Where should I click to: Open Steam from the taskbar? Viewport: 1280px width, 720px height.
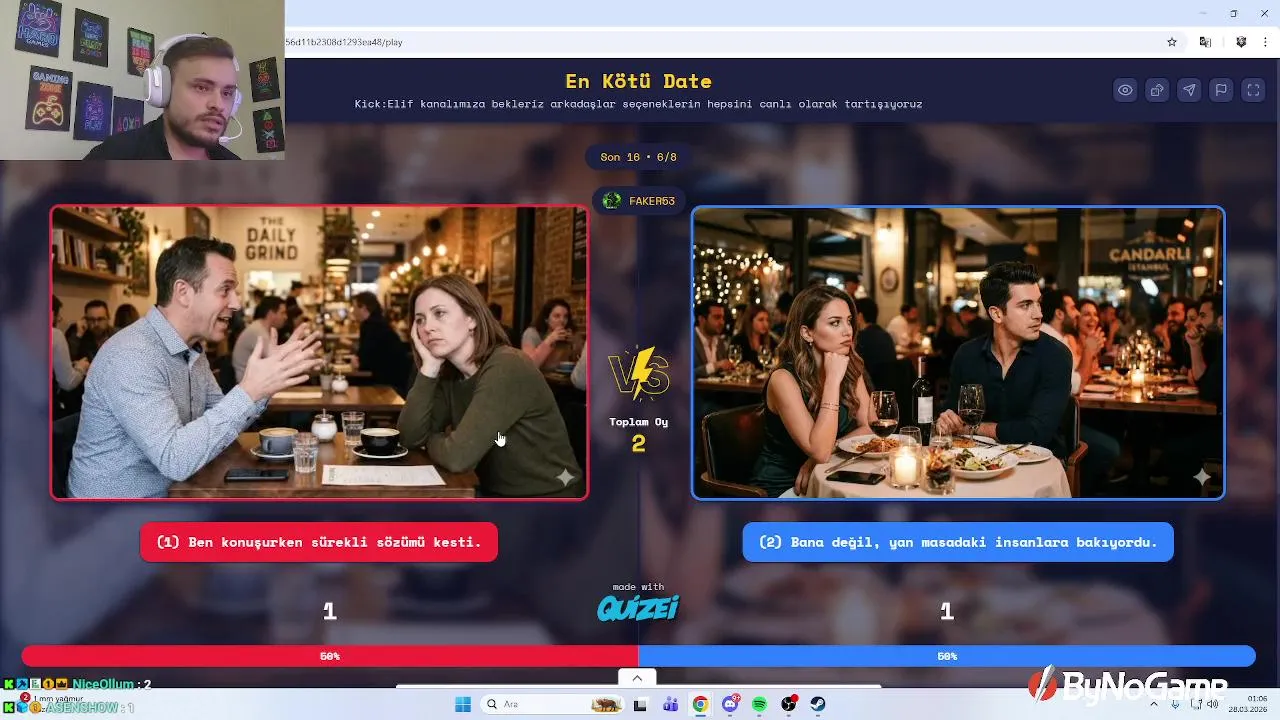[818, 704]
